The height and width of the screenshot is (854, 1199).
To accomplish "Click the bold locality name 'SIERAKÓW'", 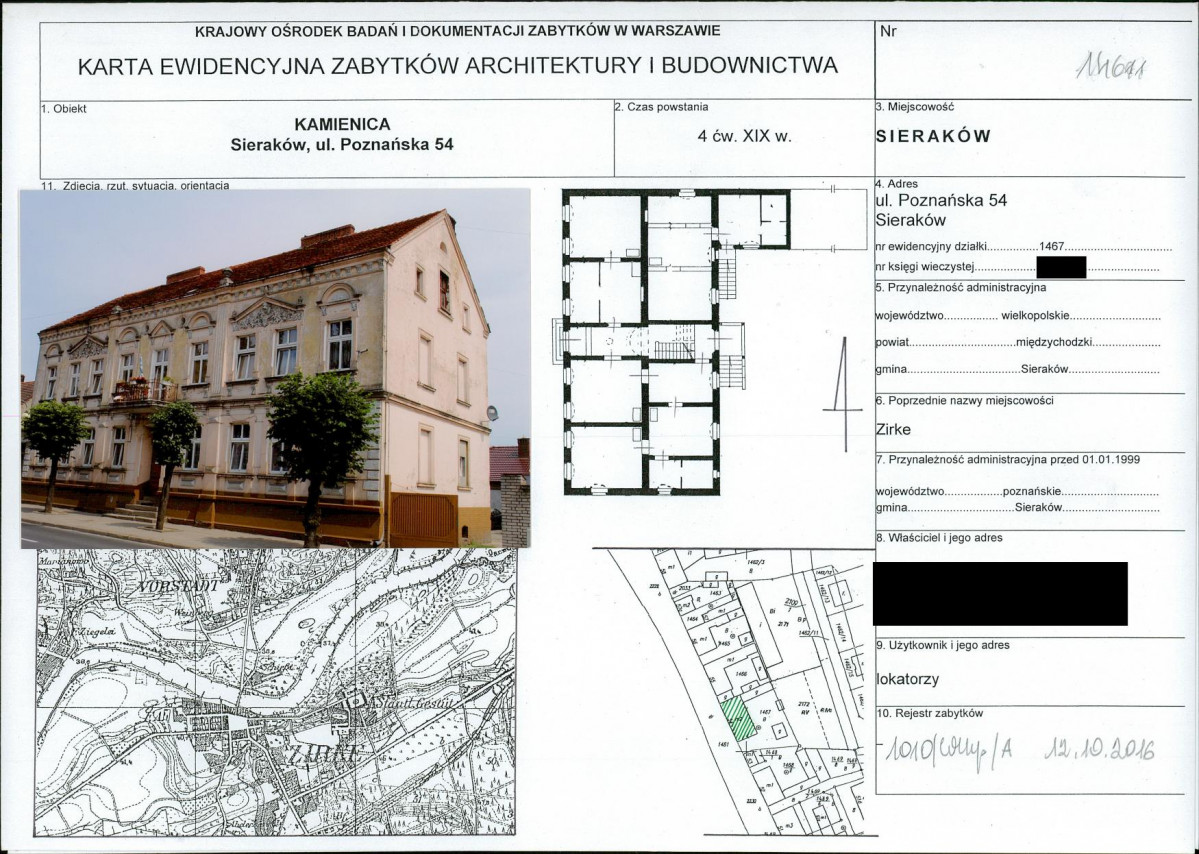I will [x=934, y=136].
